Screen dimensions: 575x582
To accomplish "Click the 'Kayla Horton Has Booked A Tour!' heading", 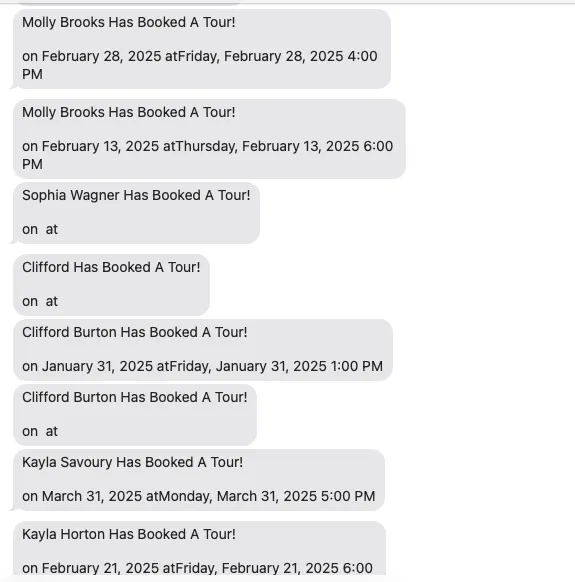I will pyautogui.click(x=129, y=534).
